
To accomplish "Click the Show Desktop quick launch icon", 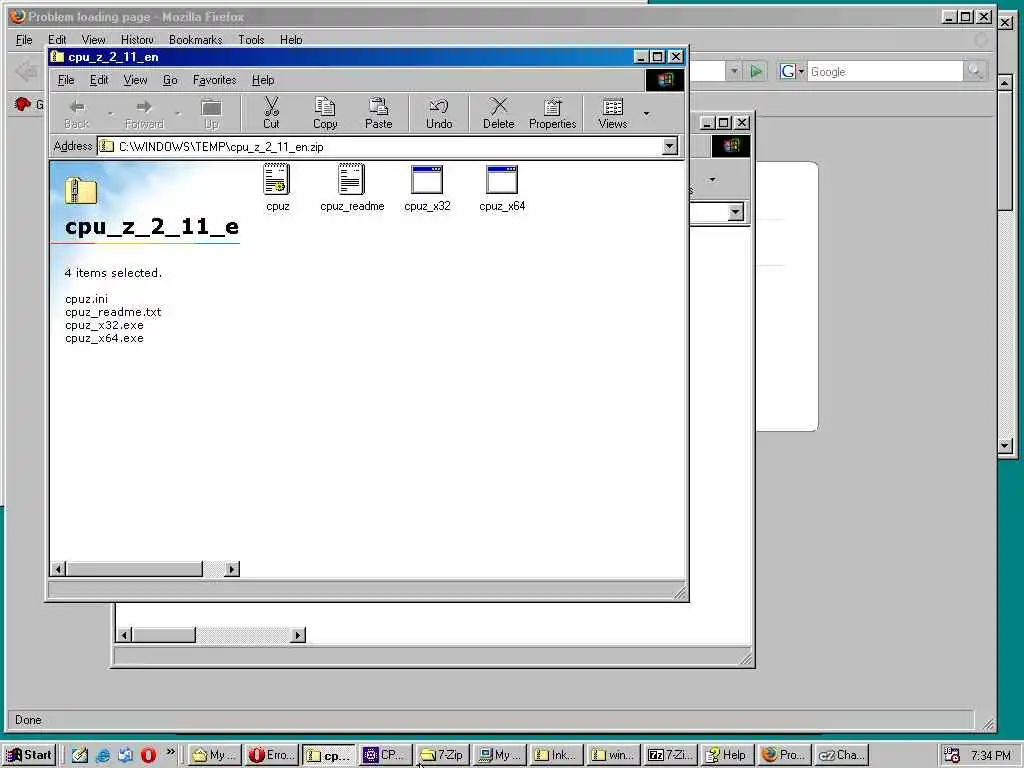I will pos(80,755).
